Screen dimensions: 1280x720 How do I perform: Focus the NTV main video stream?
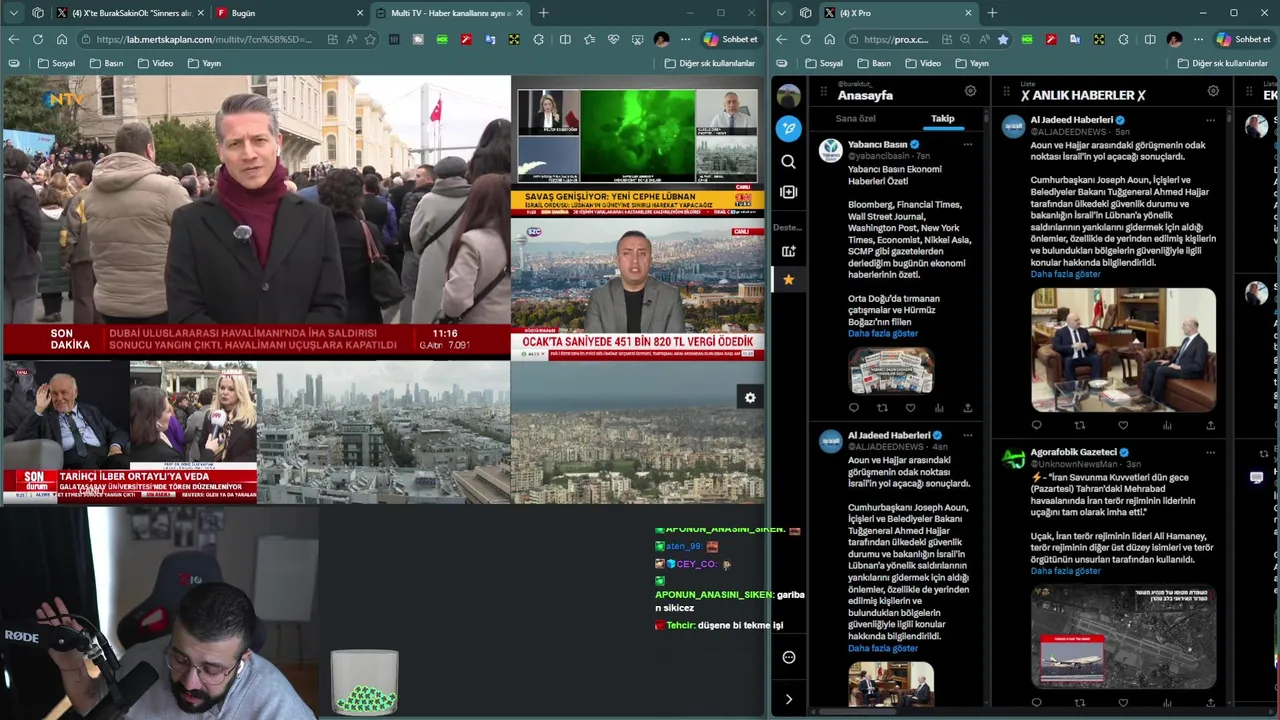click(256, 216)
